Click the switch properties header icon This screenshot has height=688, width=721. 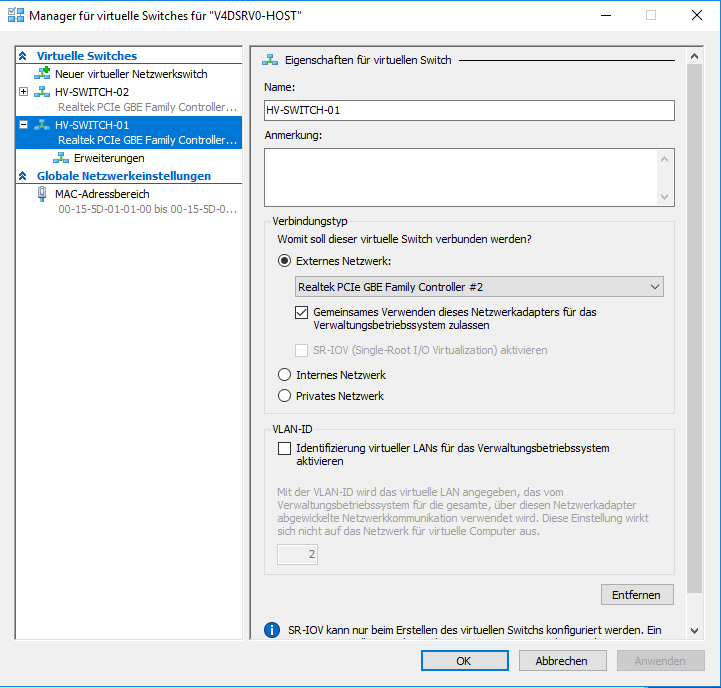270,60
